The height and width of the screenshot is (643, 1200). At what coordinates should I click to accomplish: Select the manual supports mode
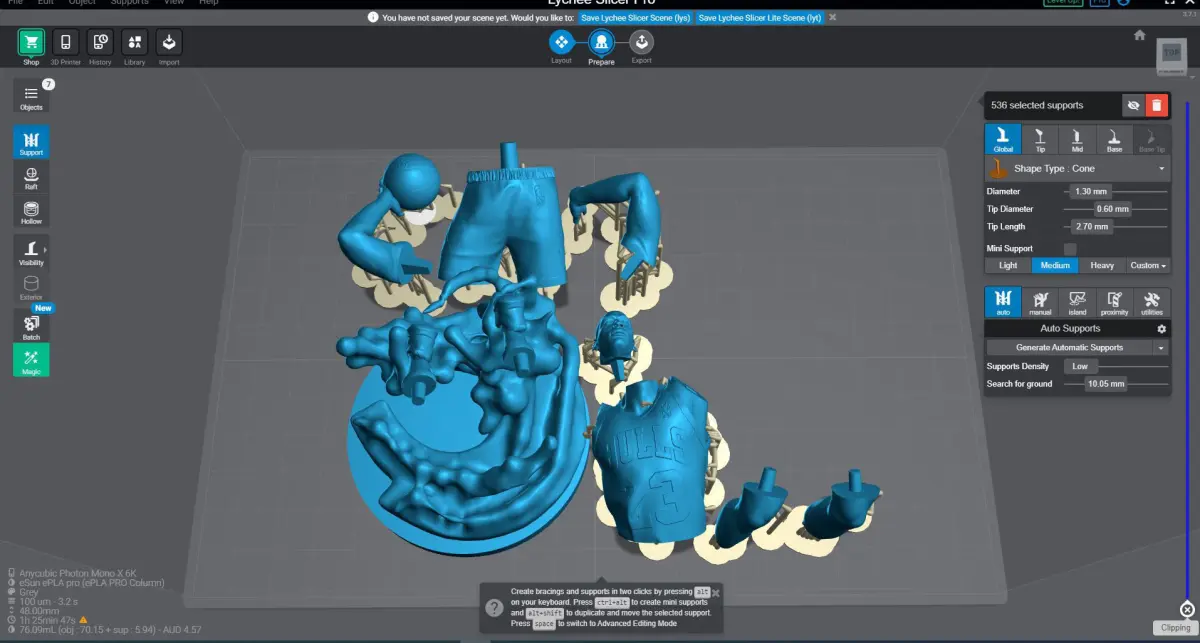coord(1040,302)
